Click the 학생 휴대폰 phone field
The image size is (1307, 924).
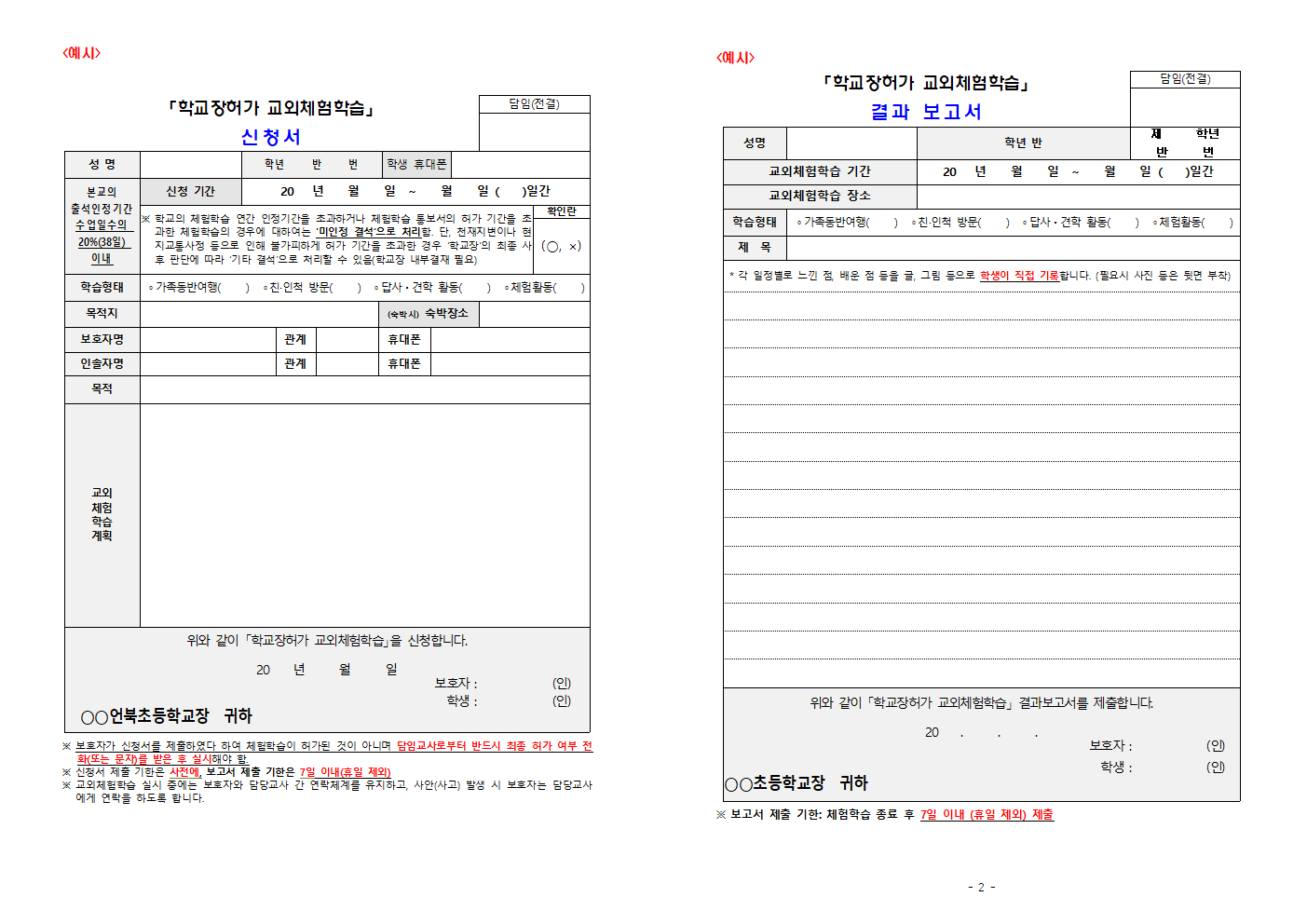click(524, 163)
